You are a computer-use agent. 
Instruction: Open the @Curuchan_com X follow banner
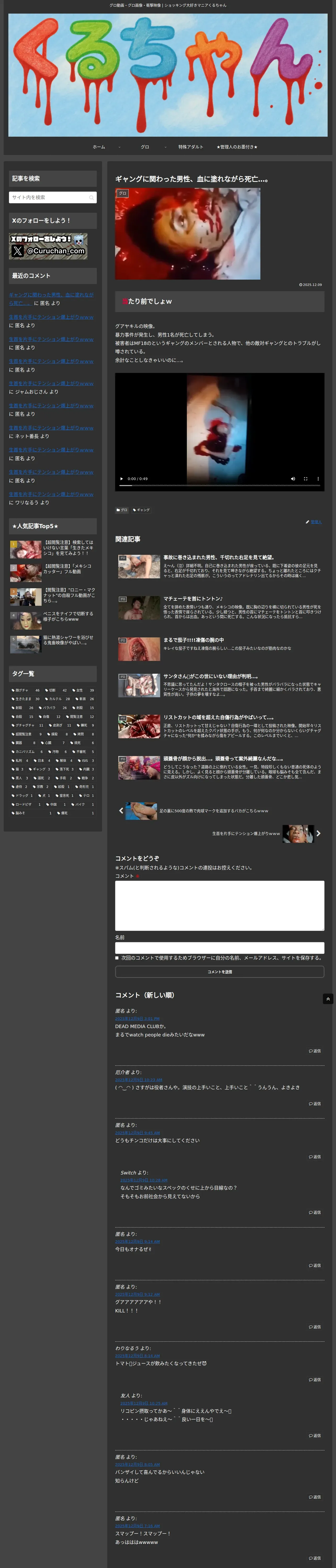(x=48, y=246)
